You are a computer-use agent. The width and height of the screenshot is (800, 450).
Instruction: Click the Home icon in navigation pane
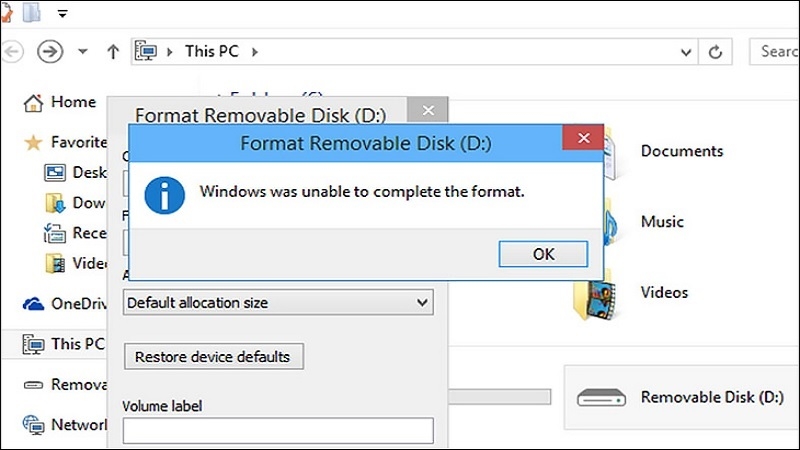click(x=34, y=102)
